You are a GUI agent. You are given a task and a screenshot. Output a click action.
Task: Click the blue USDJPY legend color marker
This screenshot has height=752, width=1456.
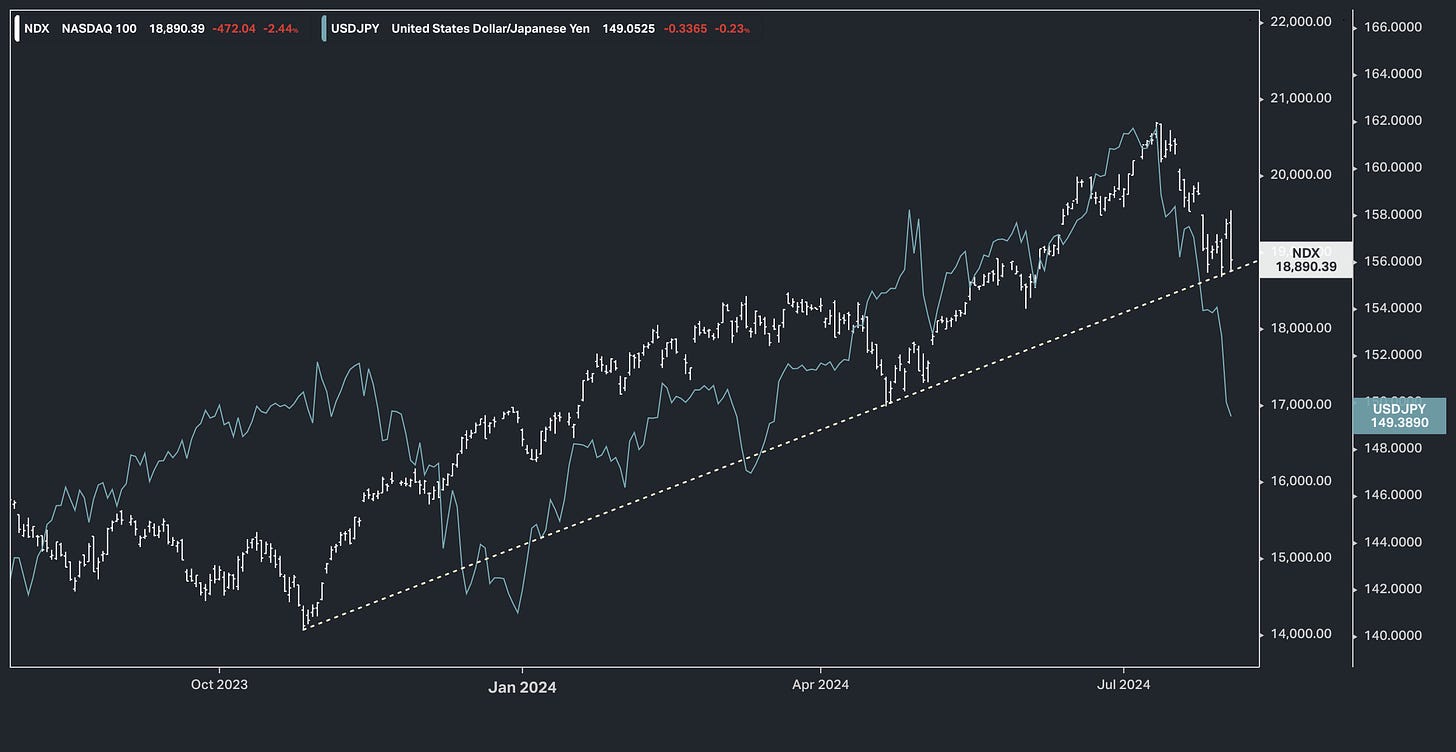point(324,29)
